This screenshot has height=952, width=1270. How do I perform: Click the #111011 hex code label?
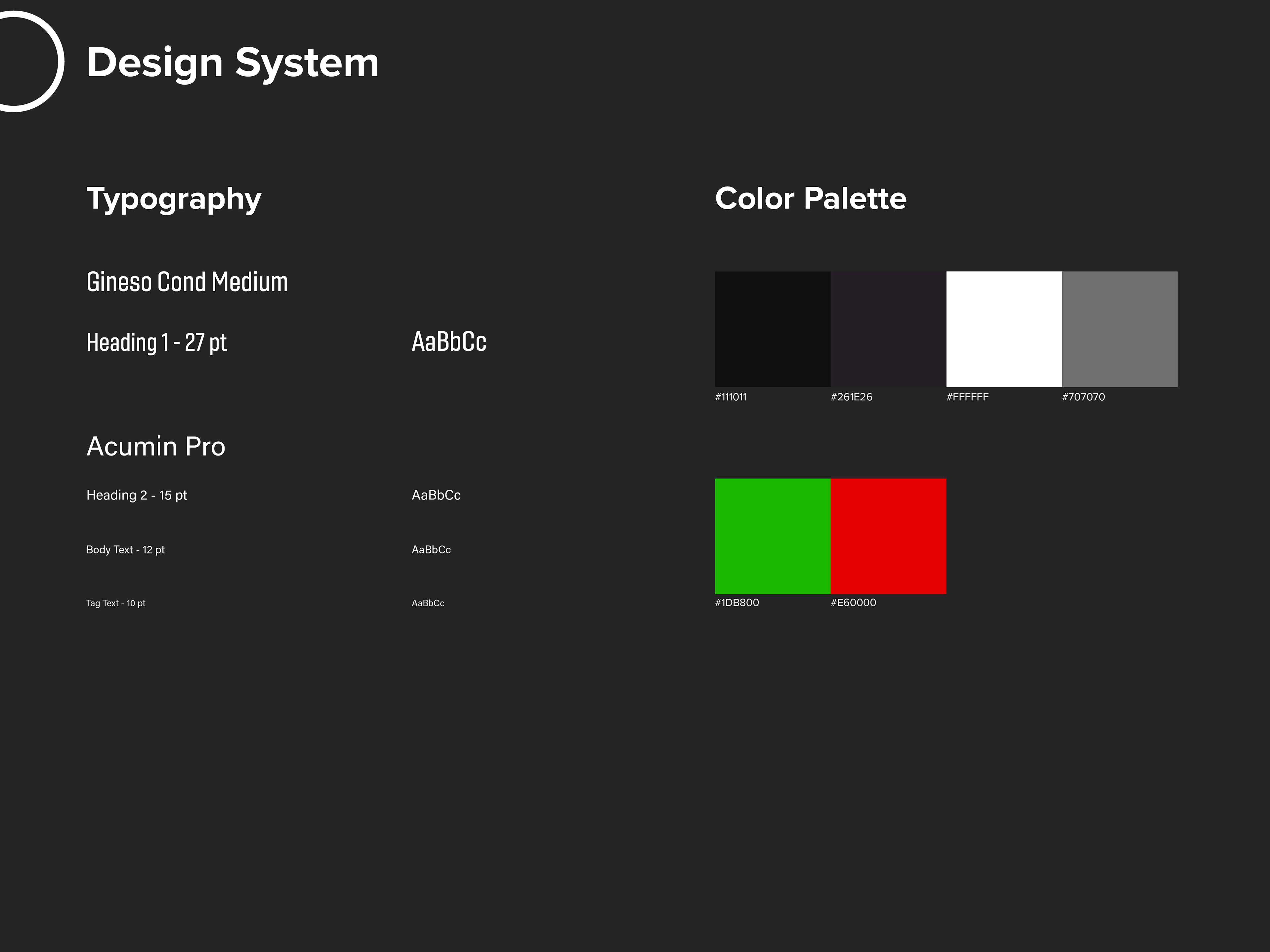730,397
